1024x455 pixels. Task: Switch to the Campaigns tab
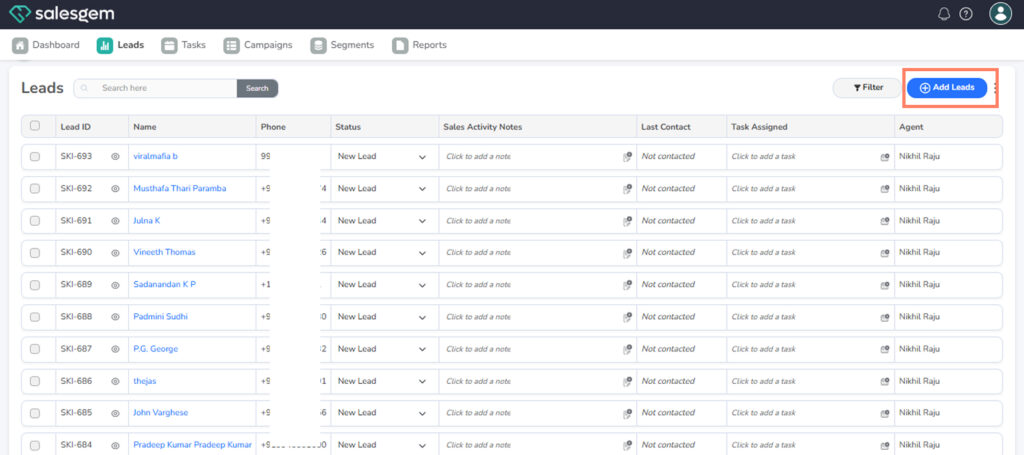tap(258, 45)
